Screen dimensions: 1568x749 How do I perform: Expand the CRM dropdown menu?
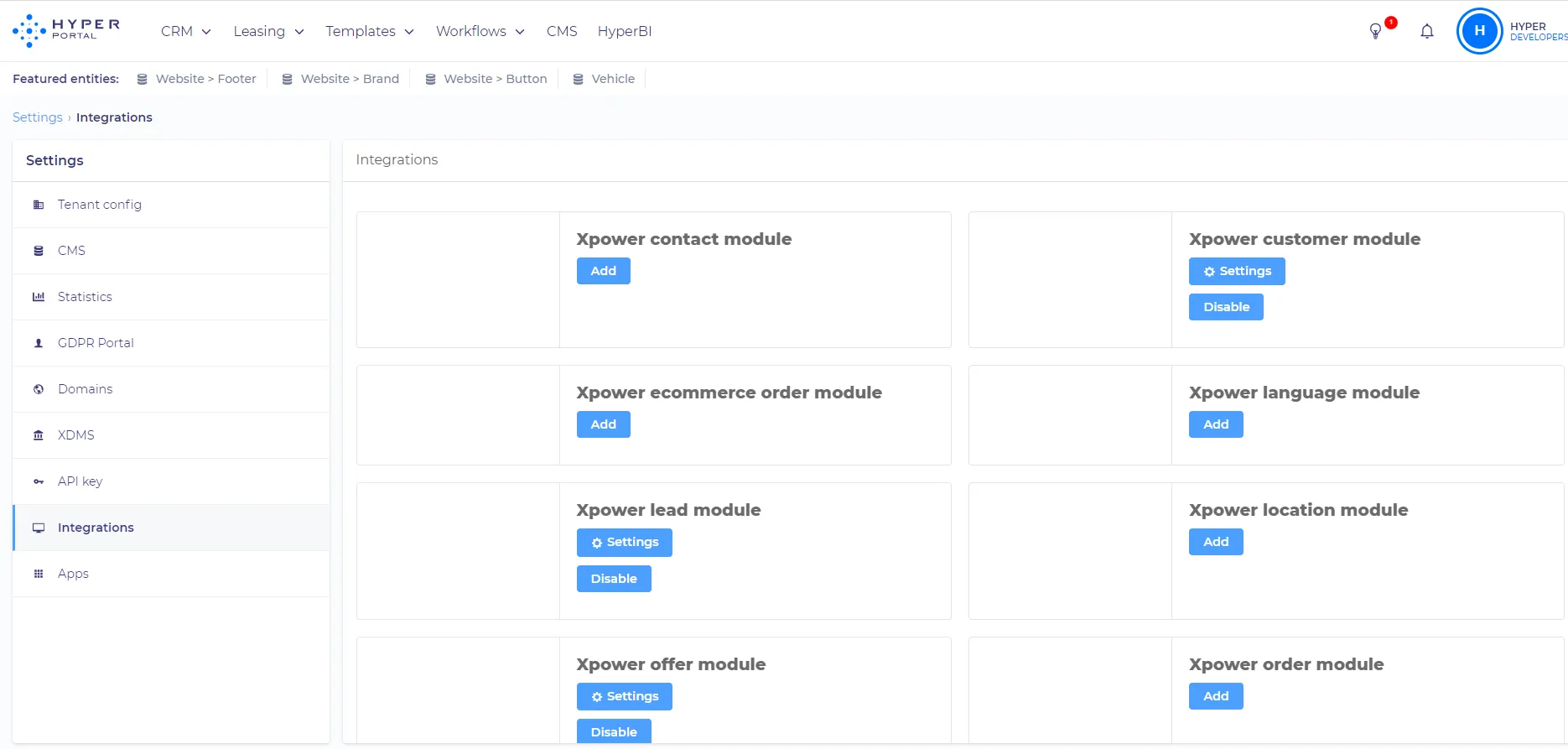click(185, 31)
